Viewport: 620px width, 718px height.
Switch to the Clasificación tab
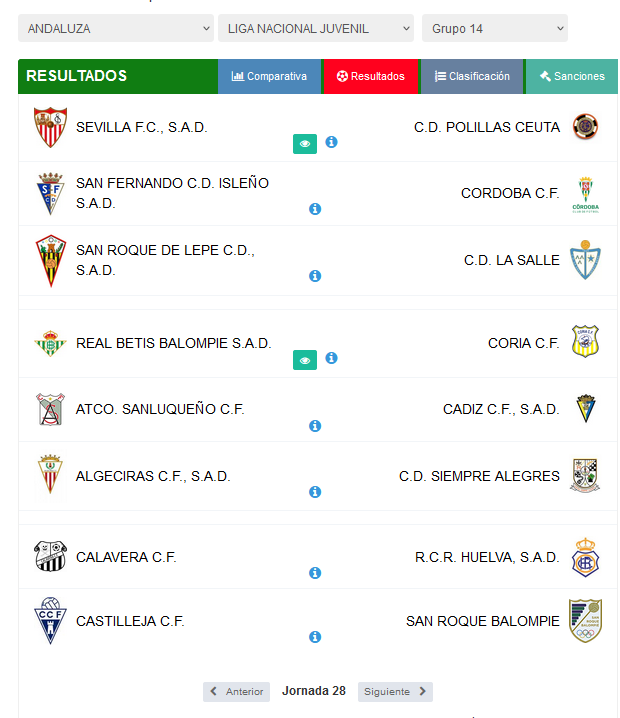[472, 76]
